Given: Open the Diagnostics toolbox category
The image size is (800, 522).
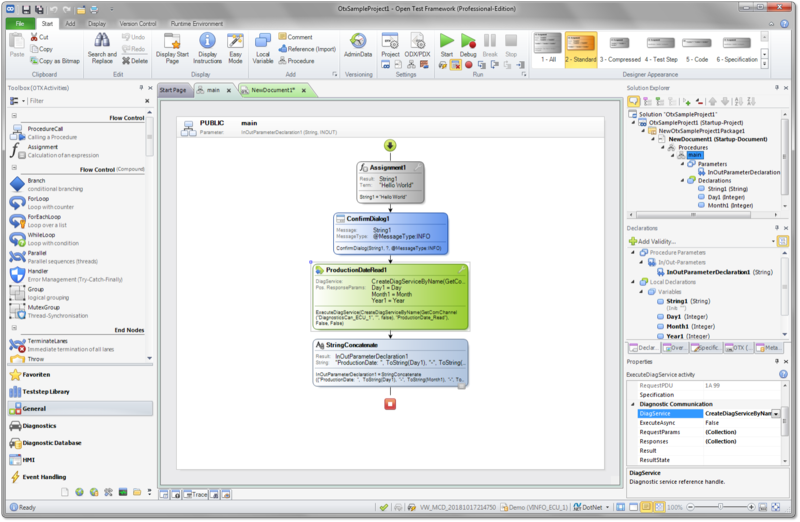Looking at the screenshot, I should click(80, 426).
